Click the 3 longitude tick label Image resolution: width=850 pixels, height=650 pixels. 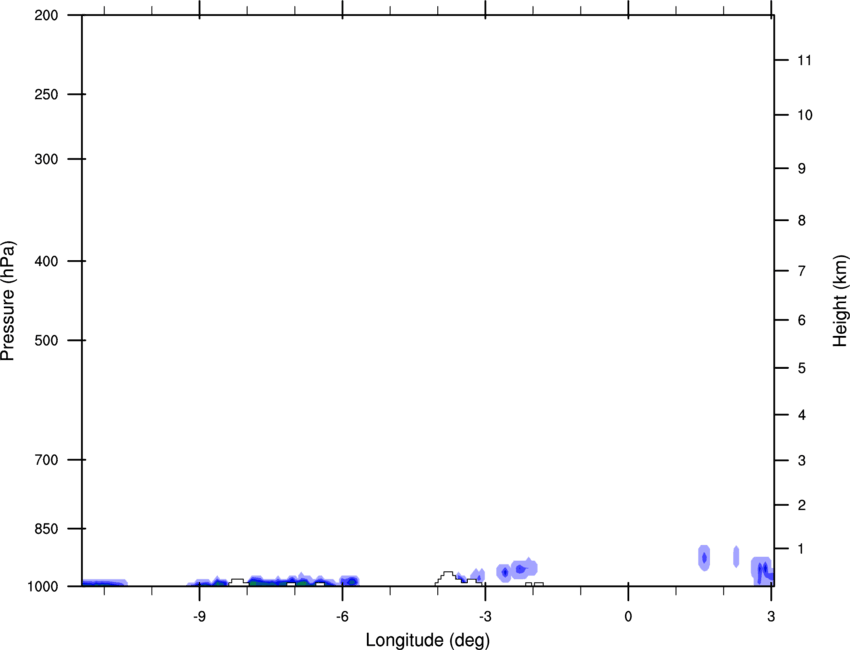(771, 617)
